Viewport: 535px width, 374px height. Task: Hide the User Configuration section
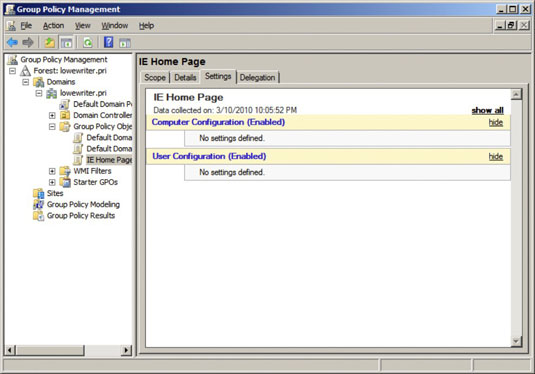tap(496, 157)
